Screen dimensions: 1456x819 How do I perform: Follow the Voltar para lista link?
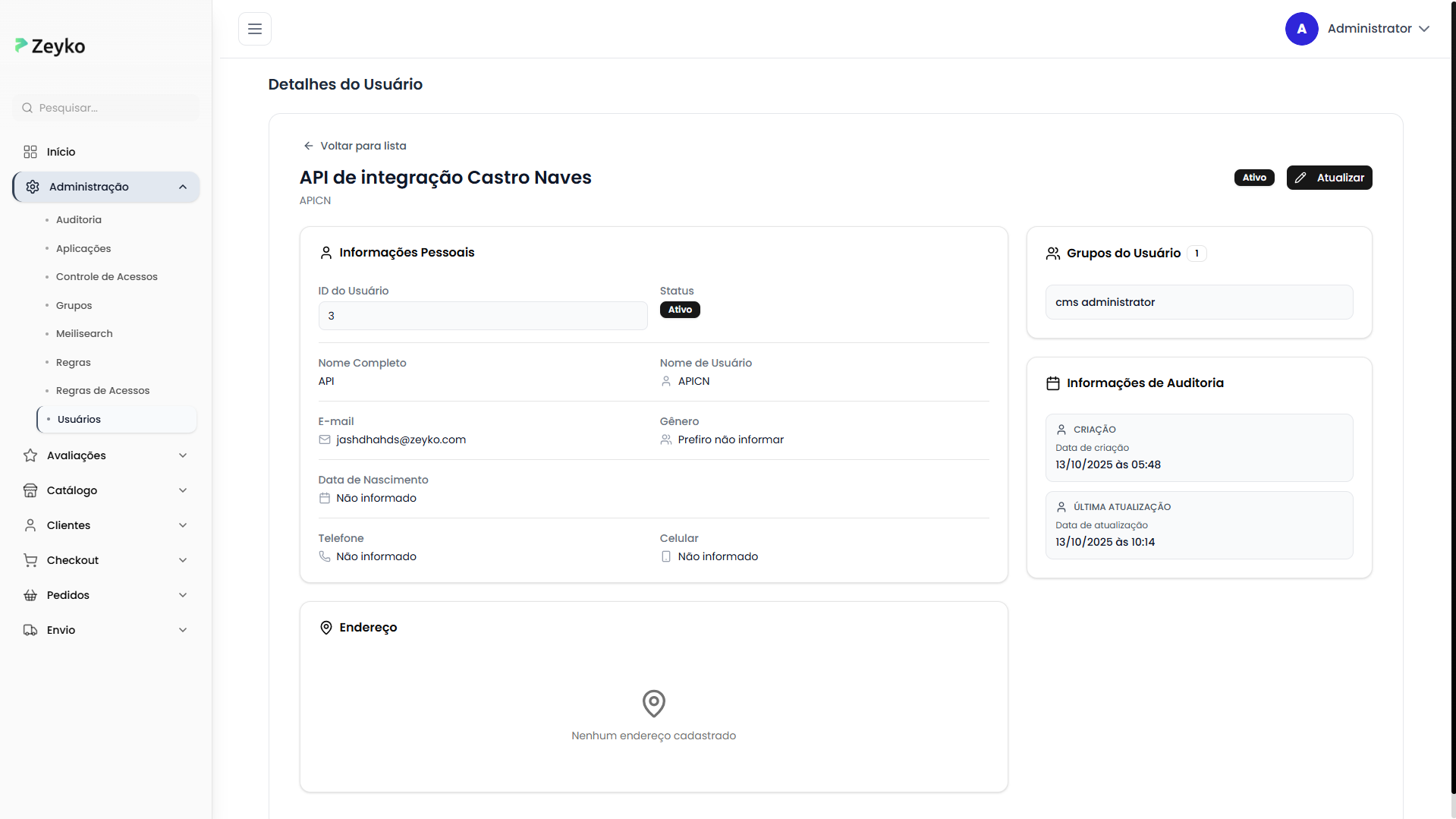coord(355,146)
